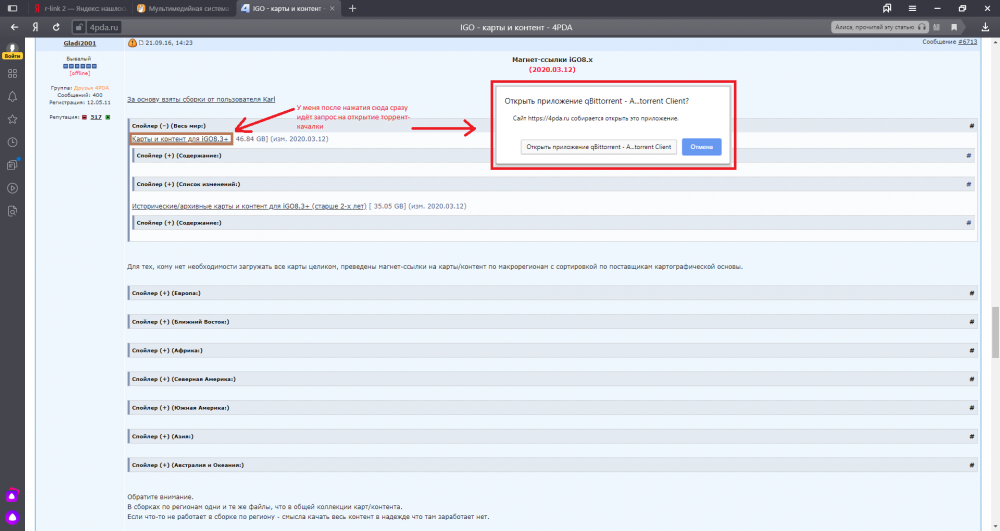Click the scrollbar up arrow
This screenshot has width=1000, height=531.
[994, 42]
